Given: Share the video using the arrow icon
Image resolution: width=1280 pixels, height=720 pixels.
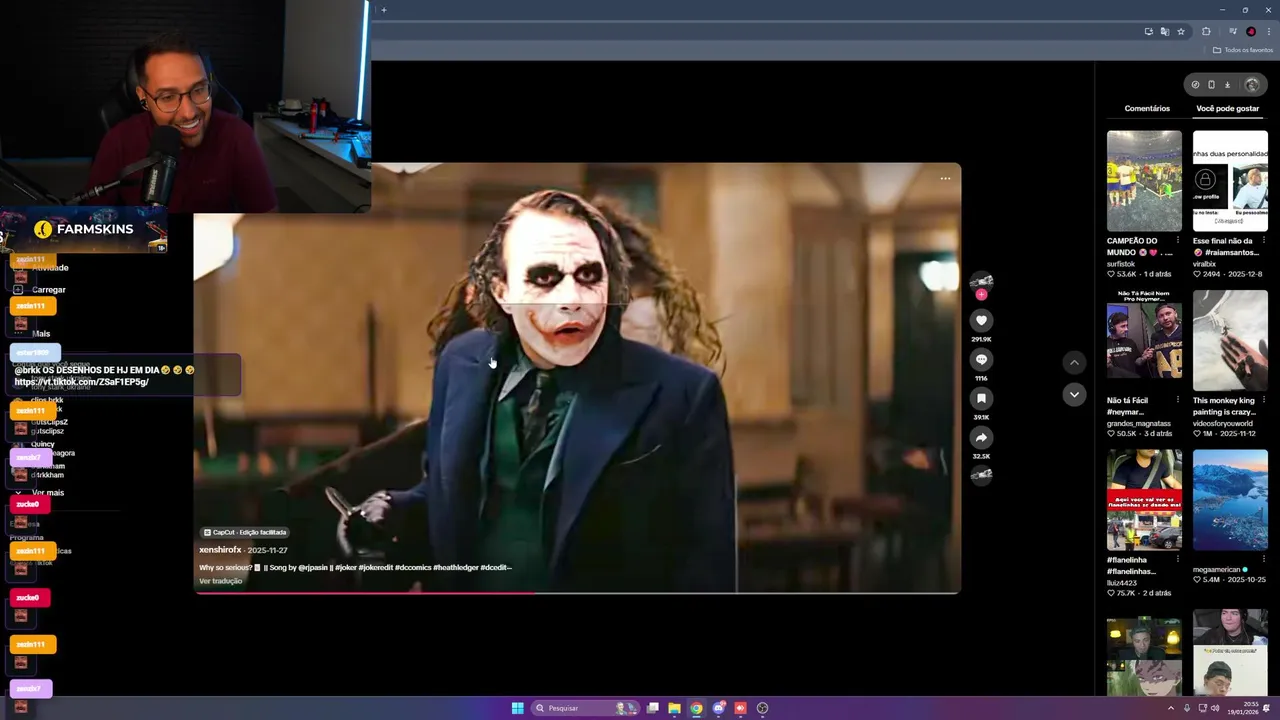Looking at the screenshot, I should pyautogui.click(x=981, y=437).
